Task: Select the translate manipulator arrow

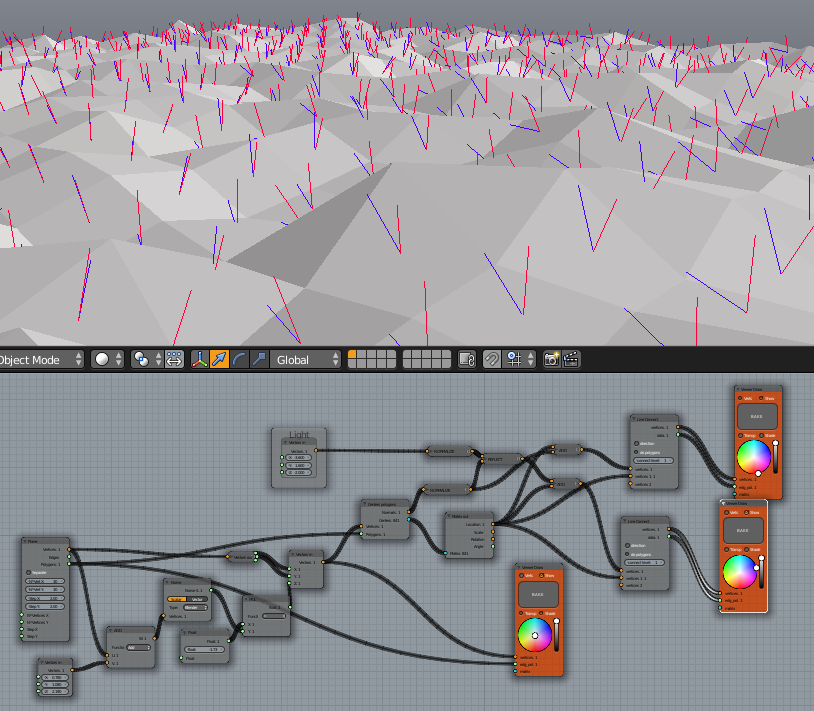Action: click(x=220, y=360)
